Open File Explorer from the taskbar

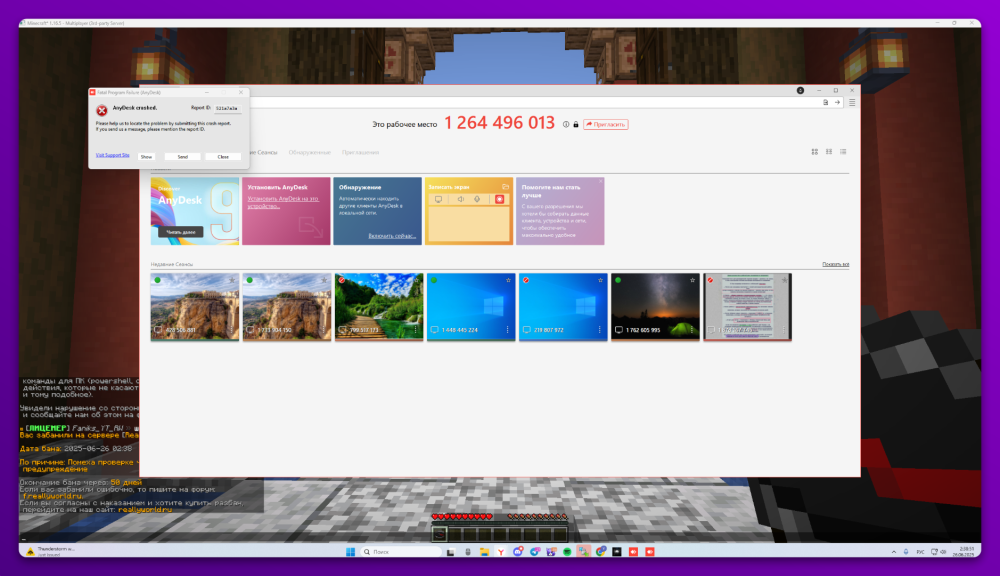click(485, 552)
